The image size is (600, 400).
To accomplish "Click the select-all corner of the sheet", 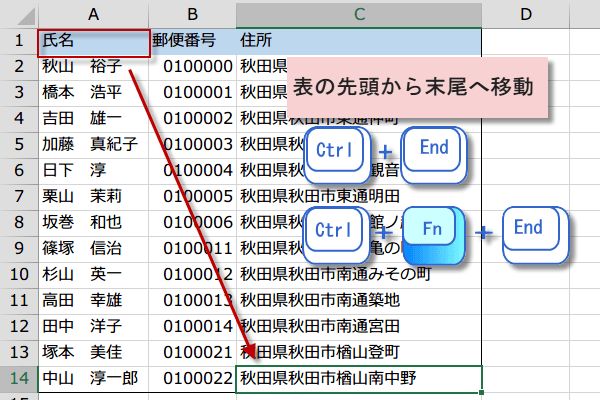I will [17, 14].
